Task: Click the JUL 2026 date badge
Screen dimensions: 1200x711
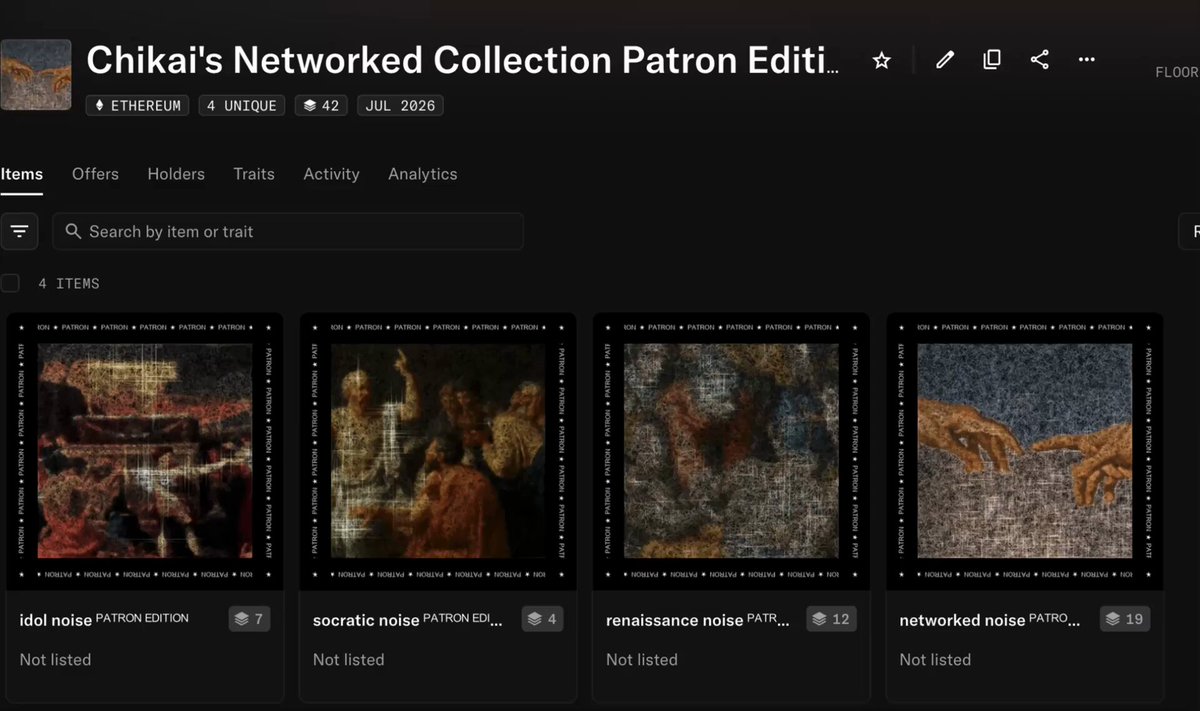Action: (x=400, y=105)
